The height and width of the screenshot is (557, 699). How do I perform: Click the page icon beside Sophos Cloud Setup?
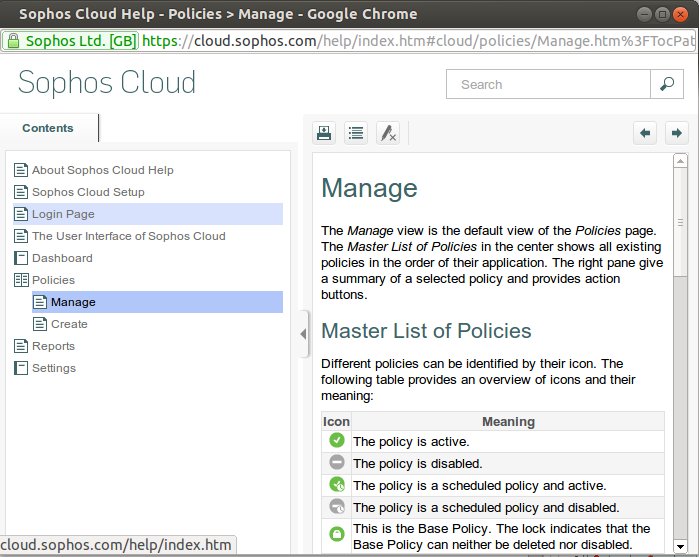pos(21,192)
